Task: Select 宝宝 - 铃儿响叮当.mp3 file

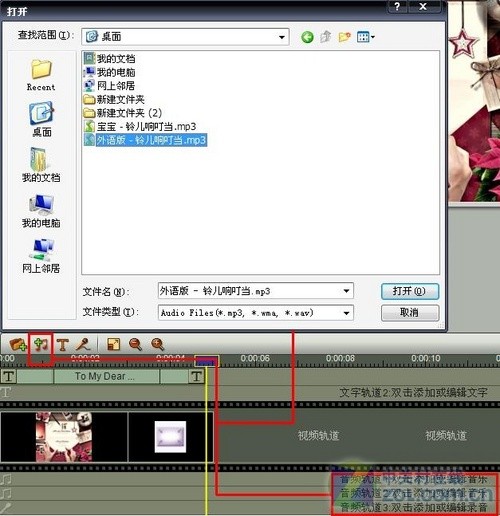Action: [140, 127]
